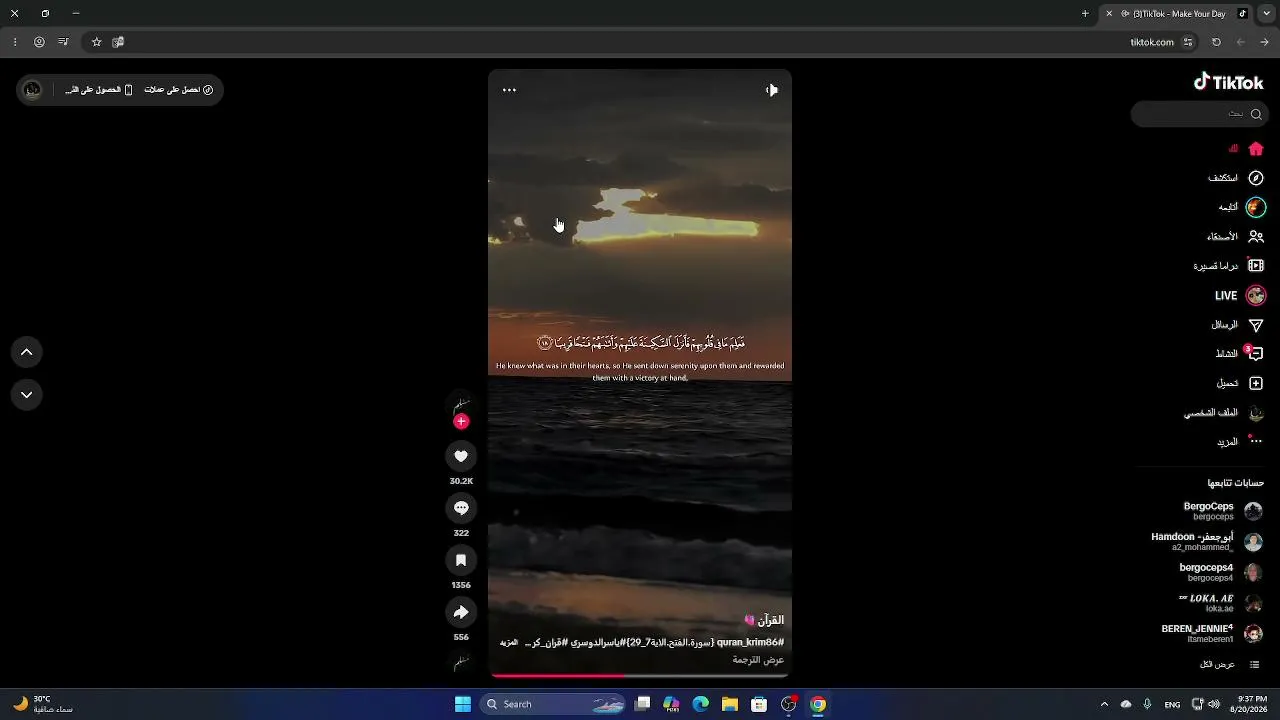This screenshot has width=1280, height=720.
Task: Open the Explore page (استكشف)
Action: (1236, 178)
